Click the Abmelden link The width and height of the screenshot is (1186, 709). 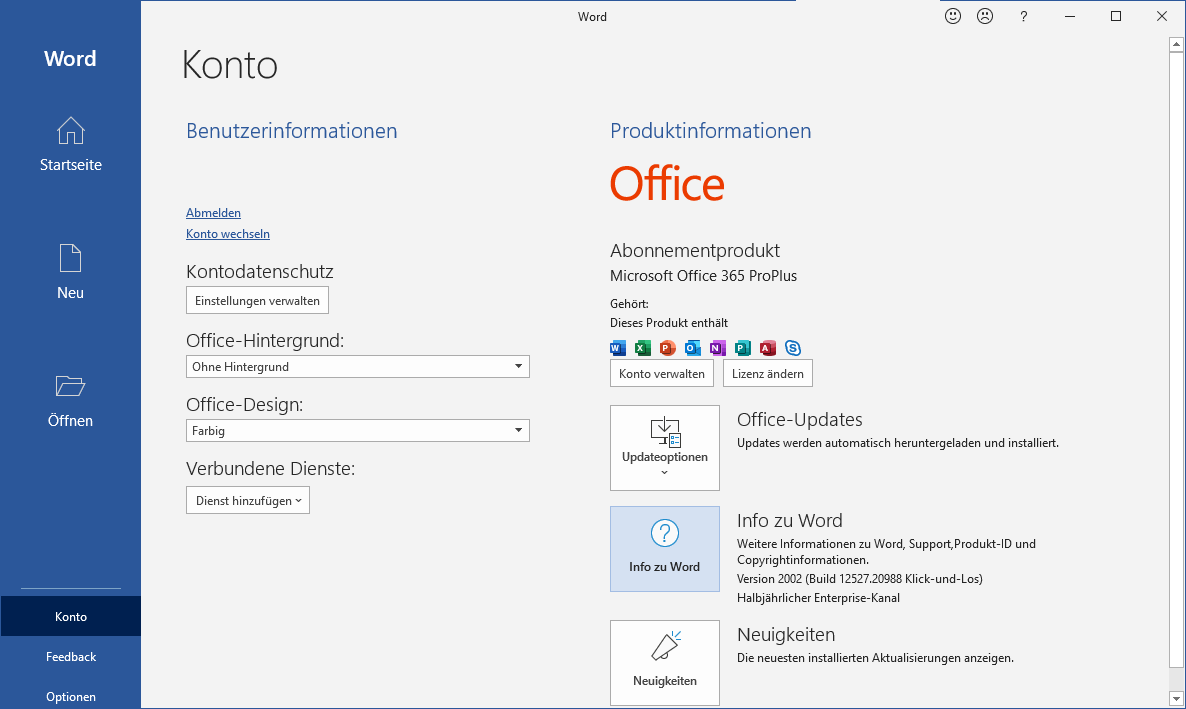tap(213, 213)
